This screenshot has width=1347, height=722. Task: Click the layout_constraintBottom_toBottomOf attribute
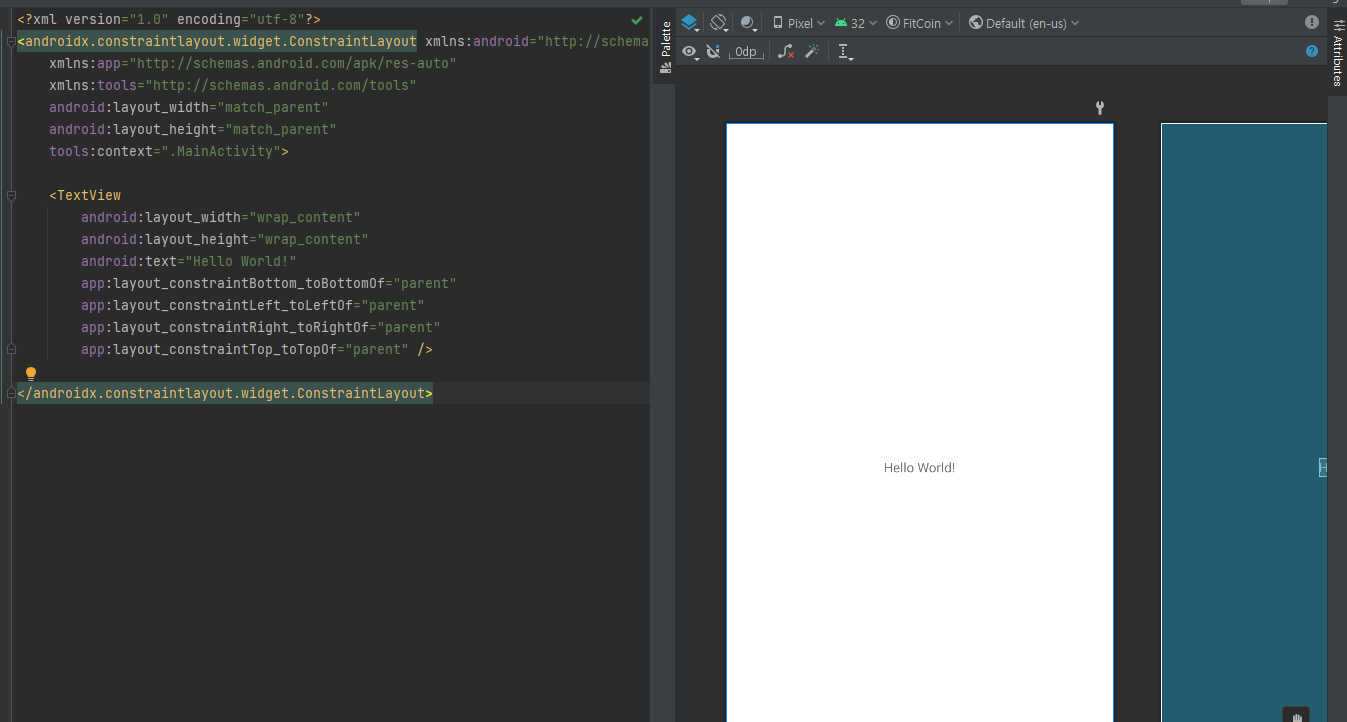tap(269, 283)
